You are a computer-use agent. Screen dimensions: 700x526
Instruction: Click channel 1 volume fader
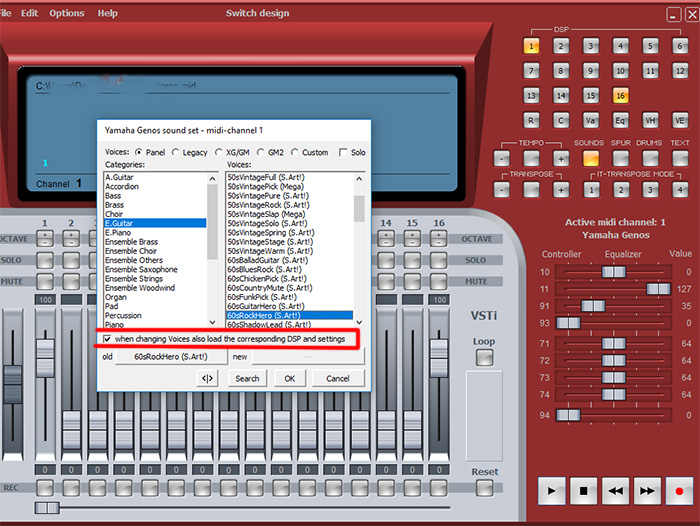point(45,358)
